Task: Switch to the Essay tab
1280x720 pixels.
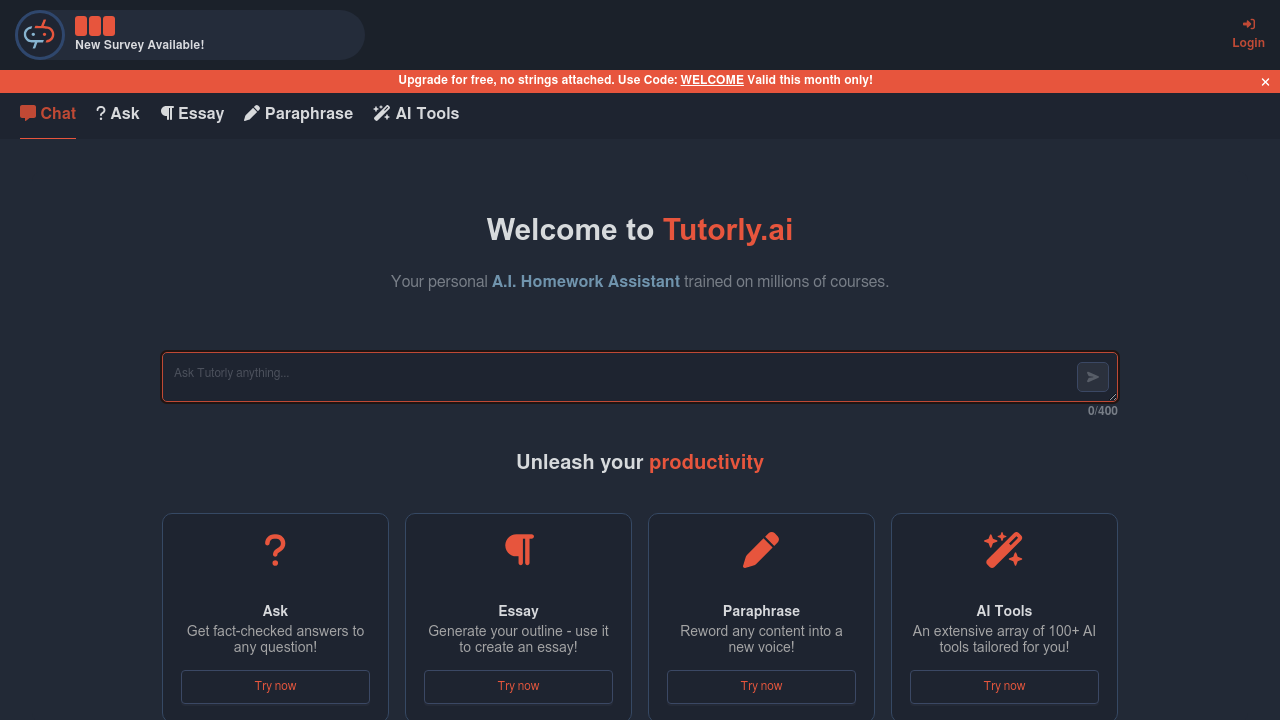Action: click(x=192, y=113)
